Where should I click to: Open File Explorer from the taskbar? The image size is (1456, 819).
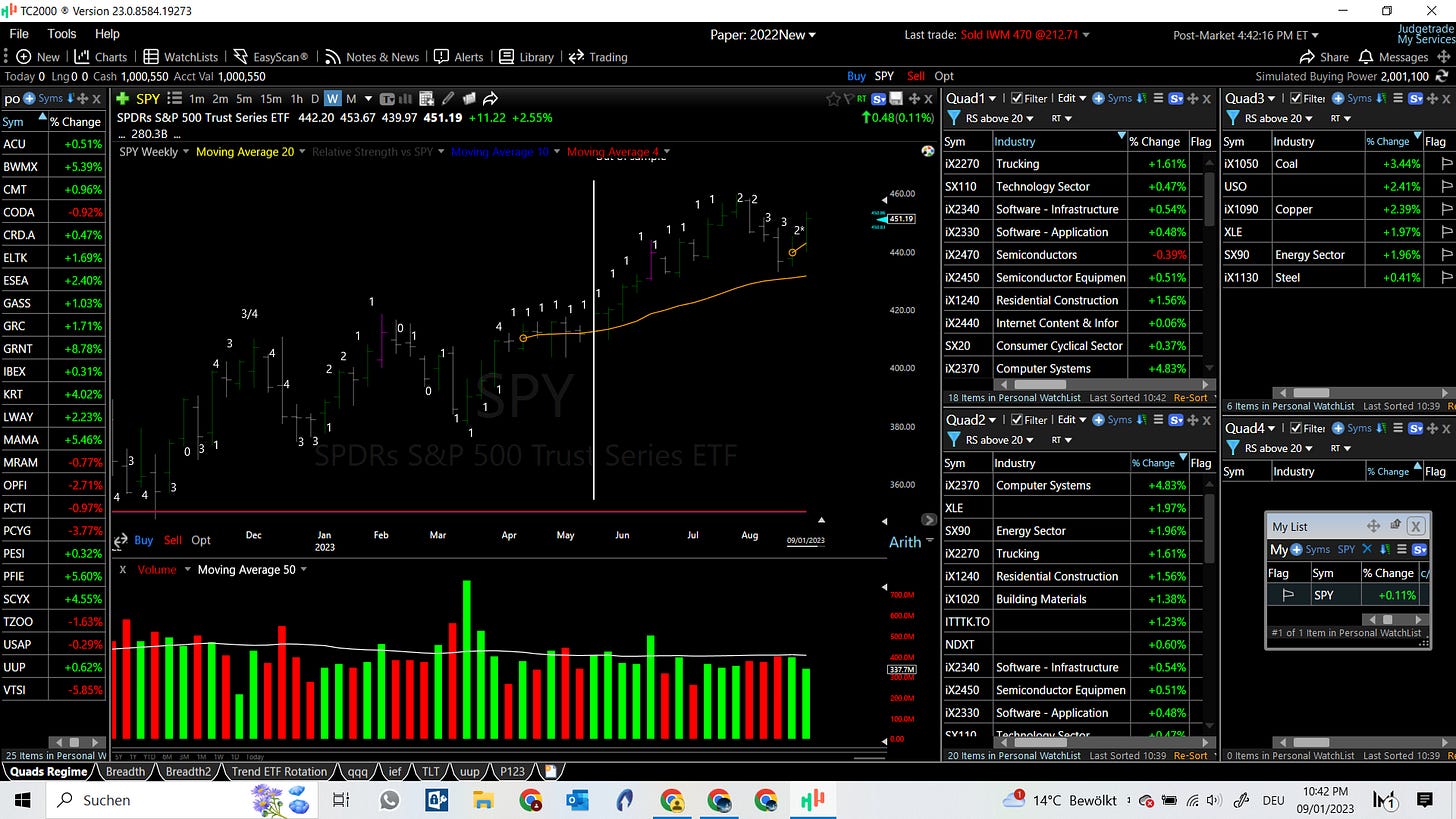click(483, 799)
